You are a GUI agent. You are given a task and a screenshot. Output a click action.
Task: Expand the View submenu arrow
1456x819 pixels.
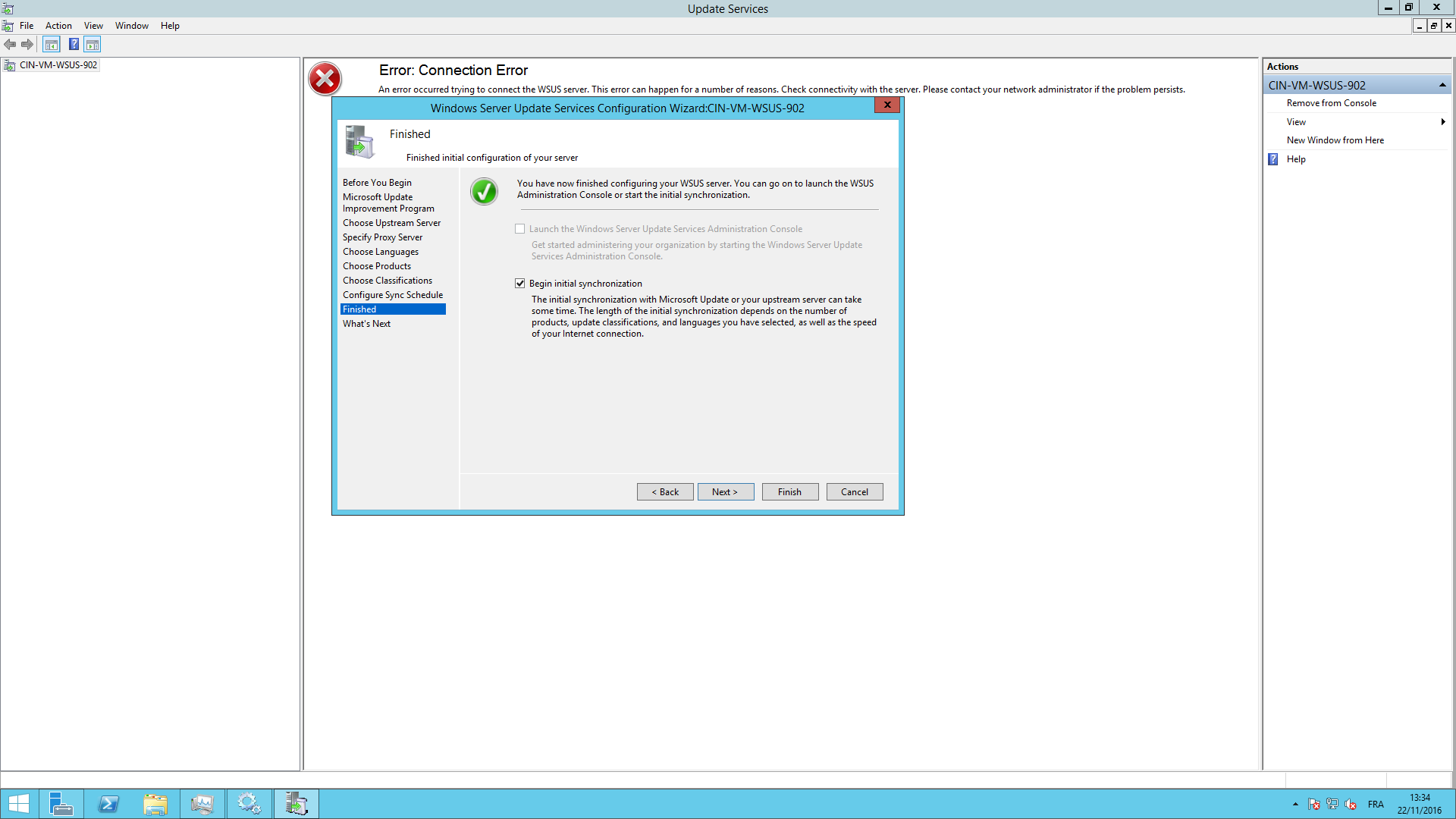1442,122
